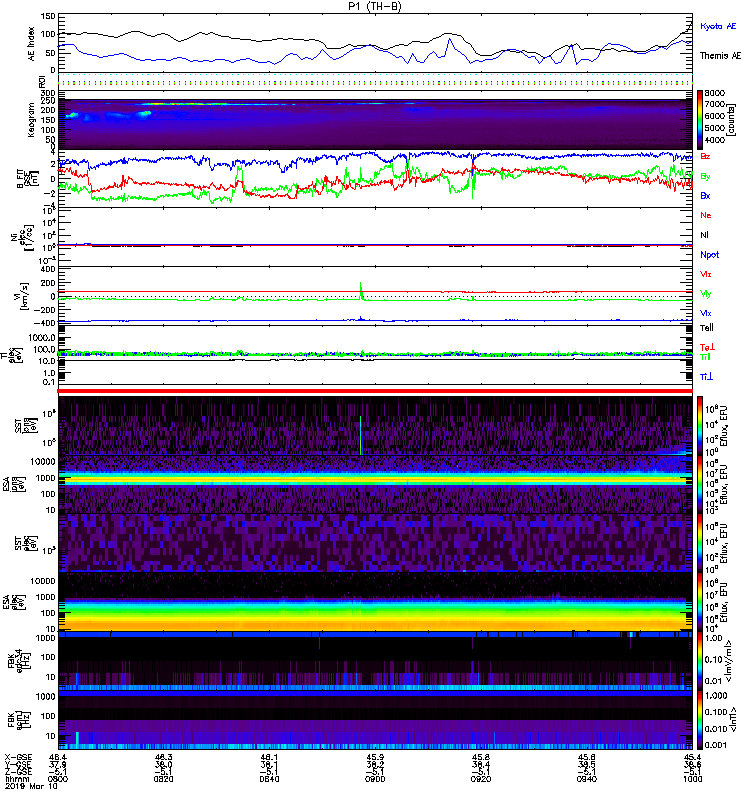Click the '1000' time tick label
The image size is (750, 800).
click(x=692, y=779)
